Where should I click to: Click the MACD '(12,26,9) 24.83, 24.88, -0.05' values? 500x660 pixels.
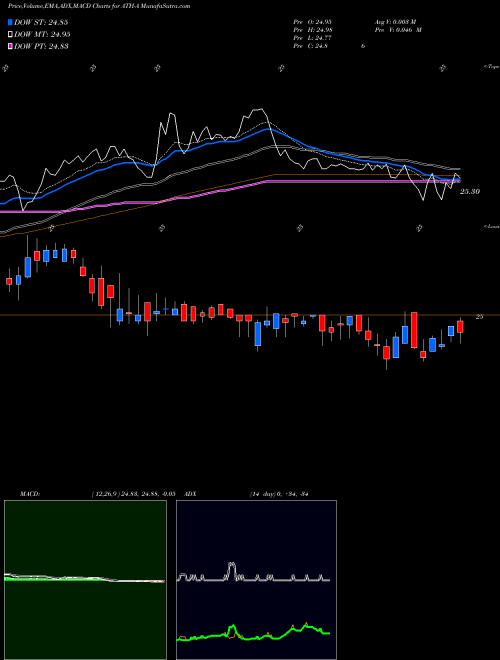[x=133, y=494]
